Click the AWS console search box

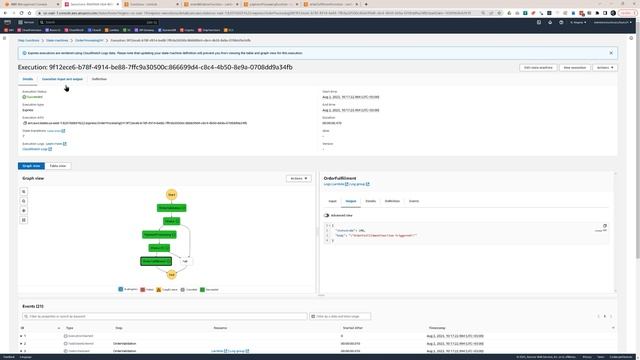pyautogui.click(x=99, y=22)
